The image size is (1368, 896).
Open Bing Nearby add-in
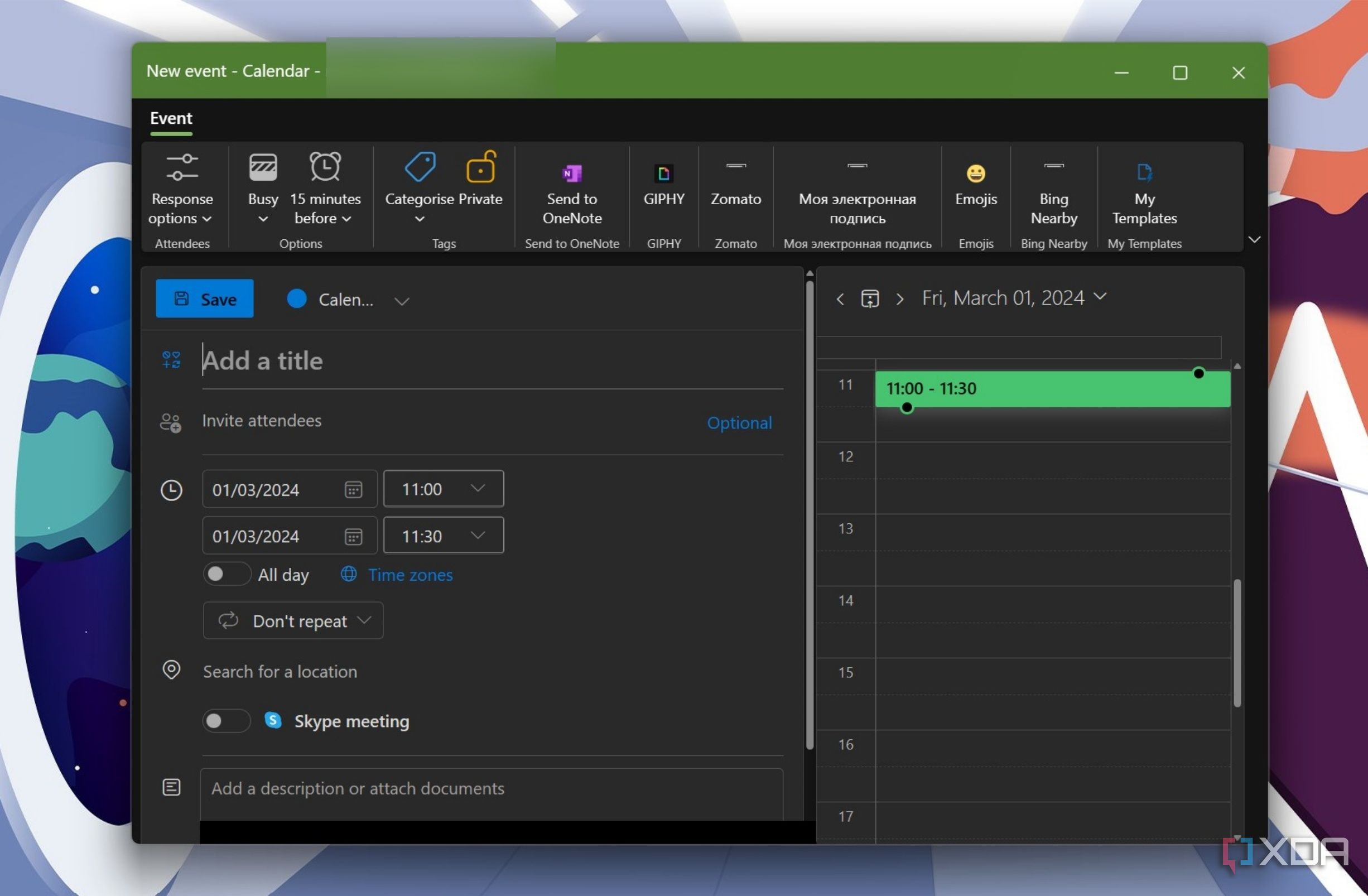point(1053,194)
